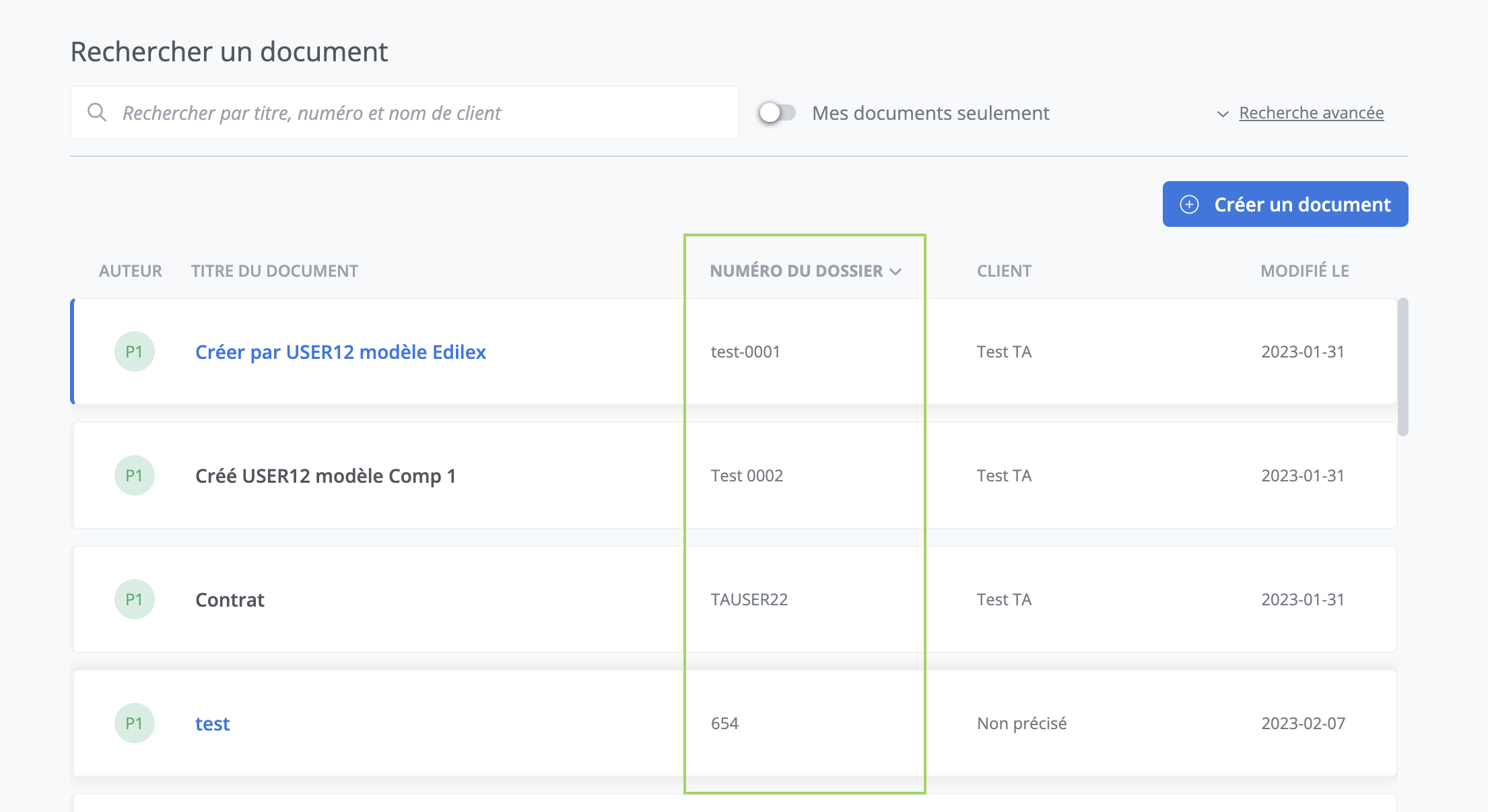Click sort chevron next to Numéro du dossier

pyautogui.click(x=895, y=271)
